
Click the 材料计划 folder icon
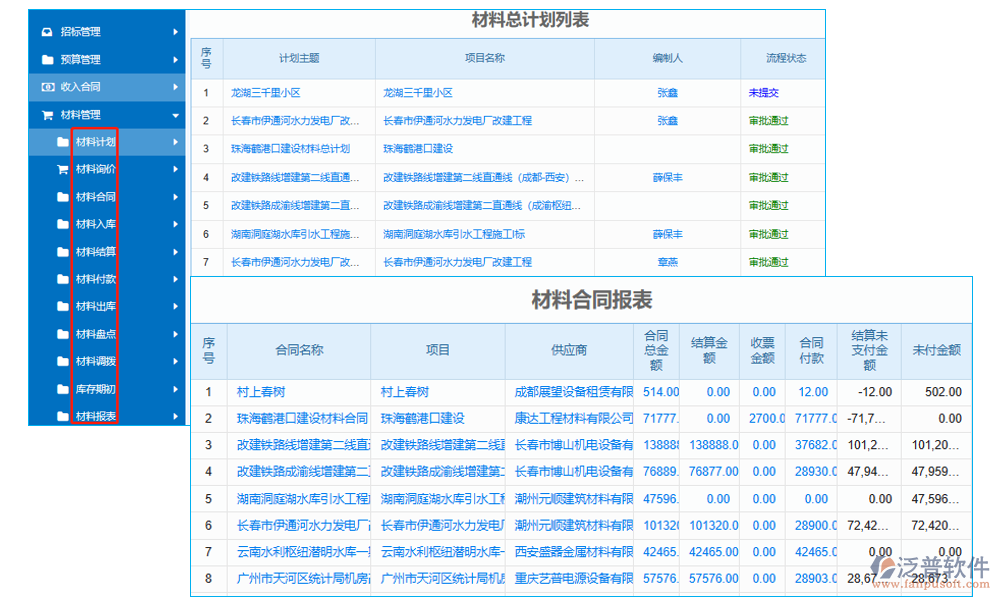pos(62,142)
